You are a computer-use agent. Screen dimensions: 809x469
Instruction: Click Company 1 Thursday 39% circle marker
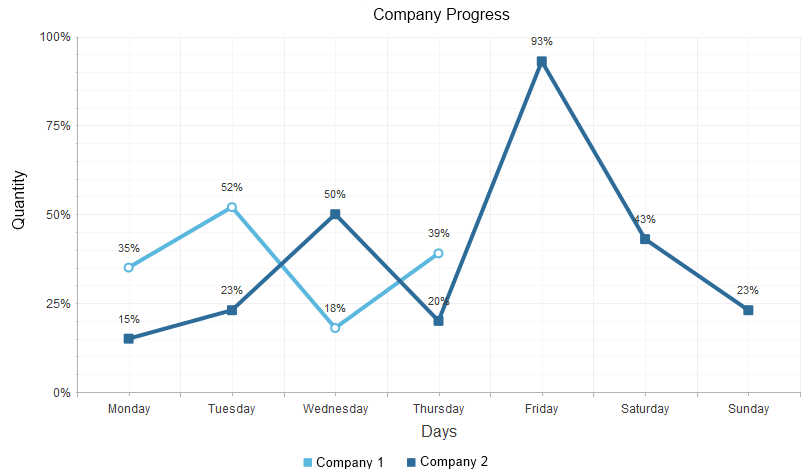coord(438,253)
